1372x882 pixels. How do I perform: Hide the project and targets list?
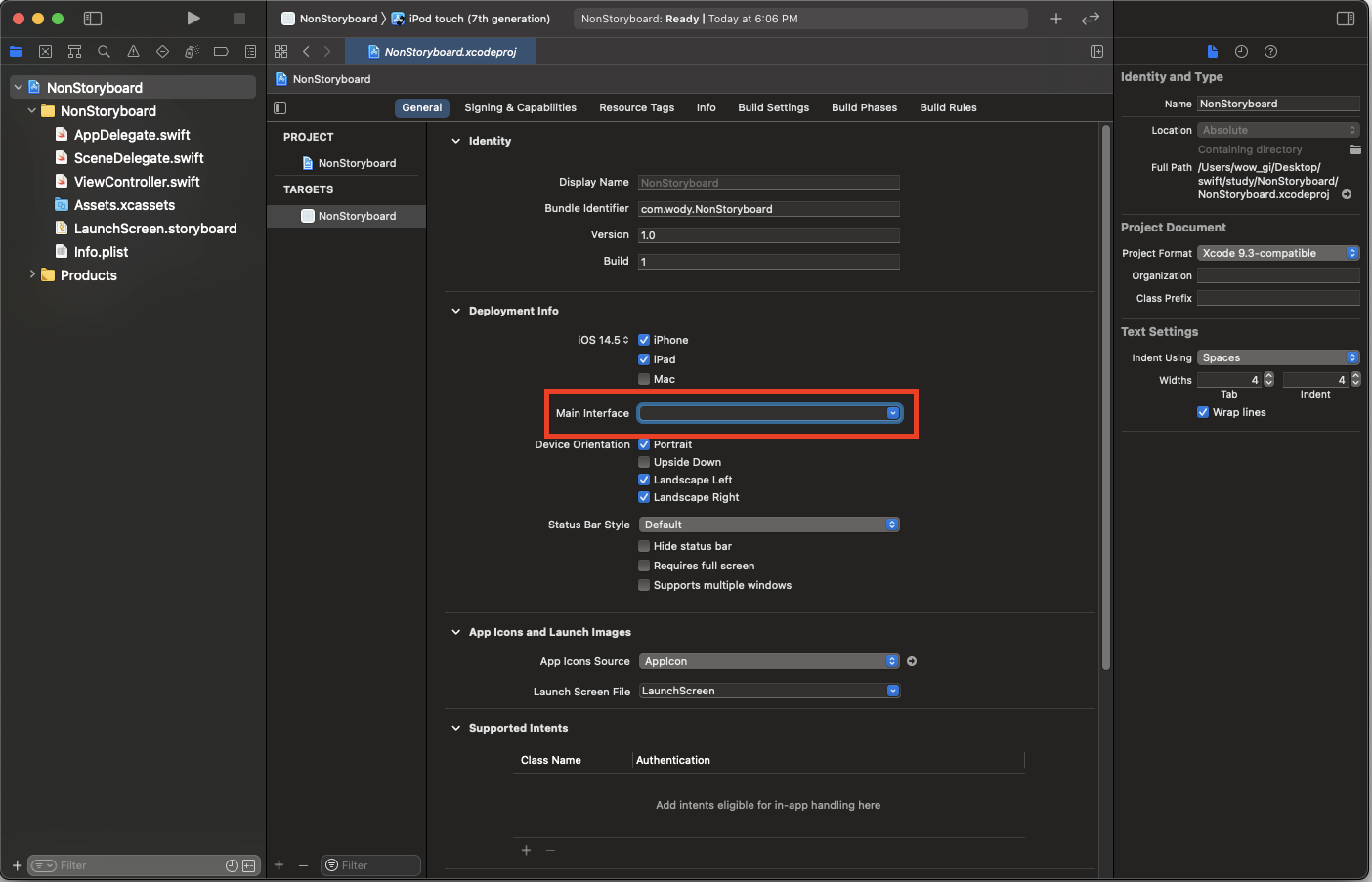(280, 107)
